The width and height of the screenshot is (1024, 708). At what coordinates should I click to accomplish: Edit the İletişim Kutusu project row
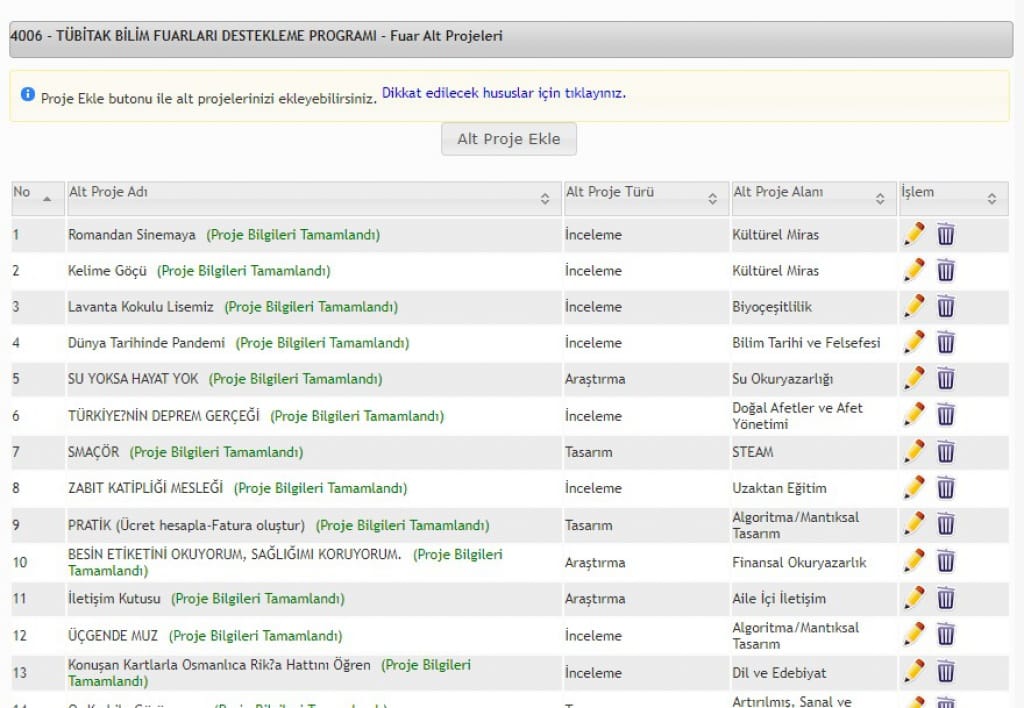[x=914, y=598]
